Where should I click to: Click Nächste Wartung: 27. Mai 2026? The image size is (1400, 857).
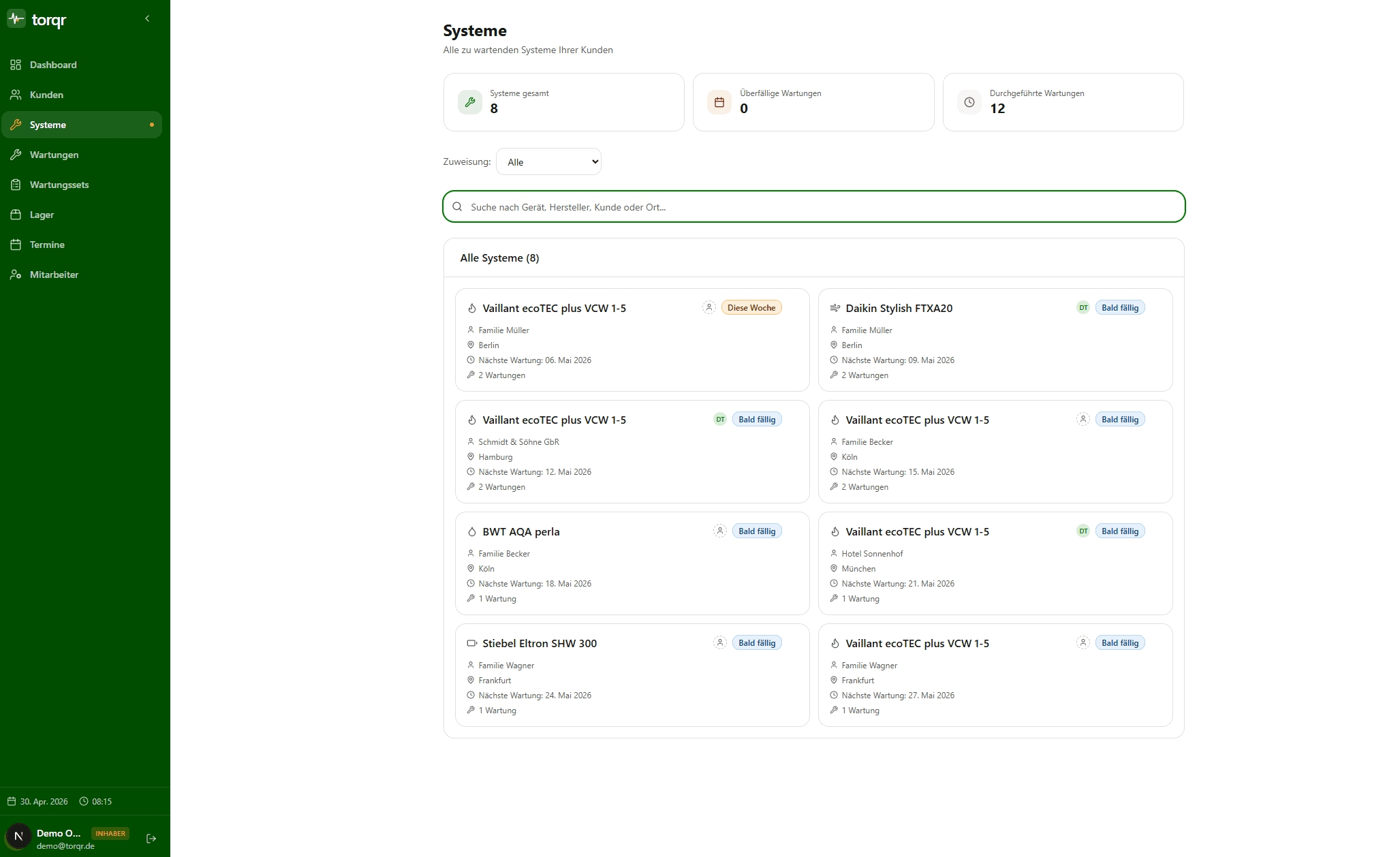pyautogui.click(x=898, y=695)
